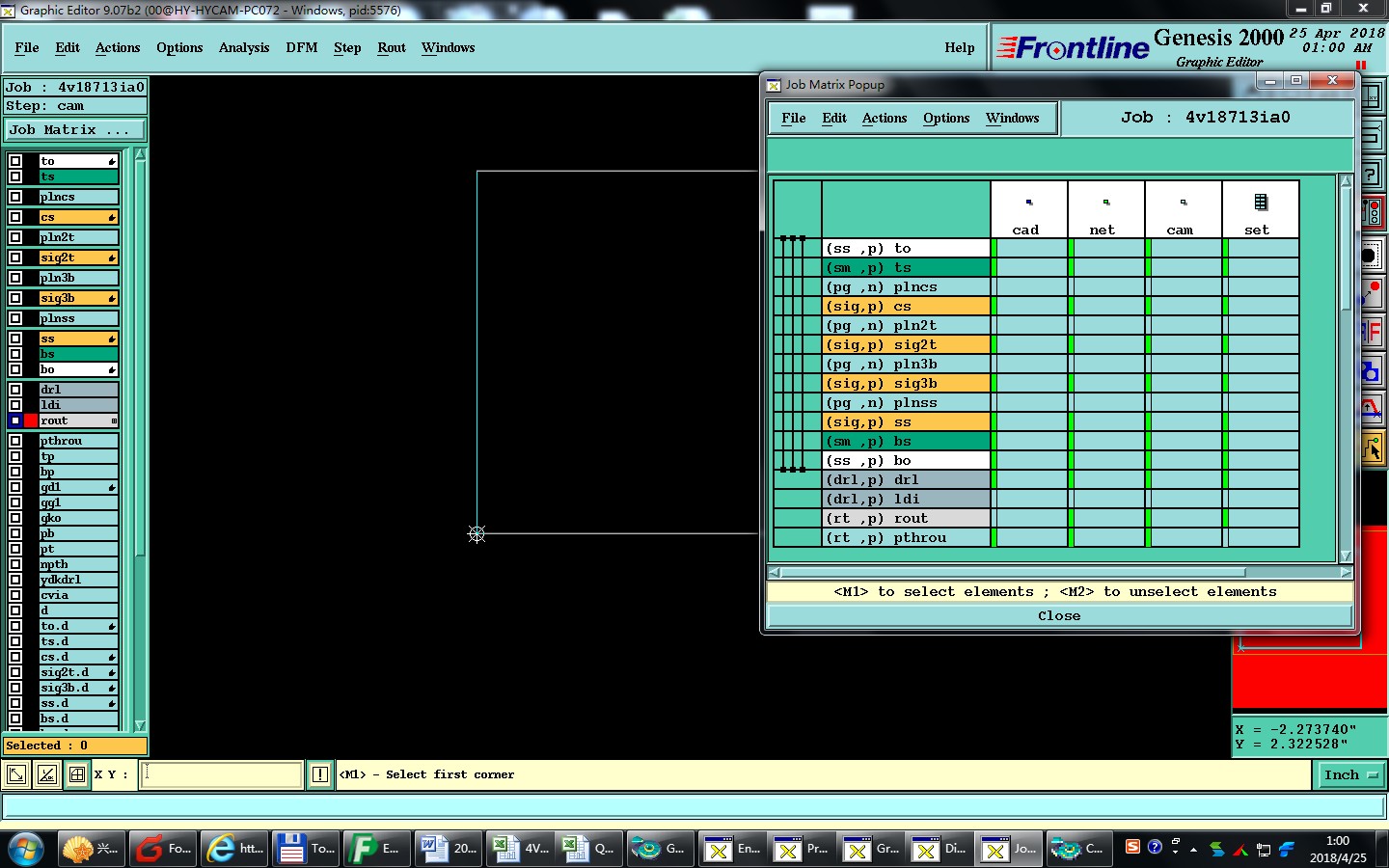
Task: Open the Foxit taskbar item
Action: 164,849
